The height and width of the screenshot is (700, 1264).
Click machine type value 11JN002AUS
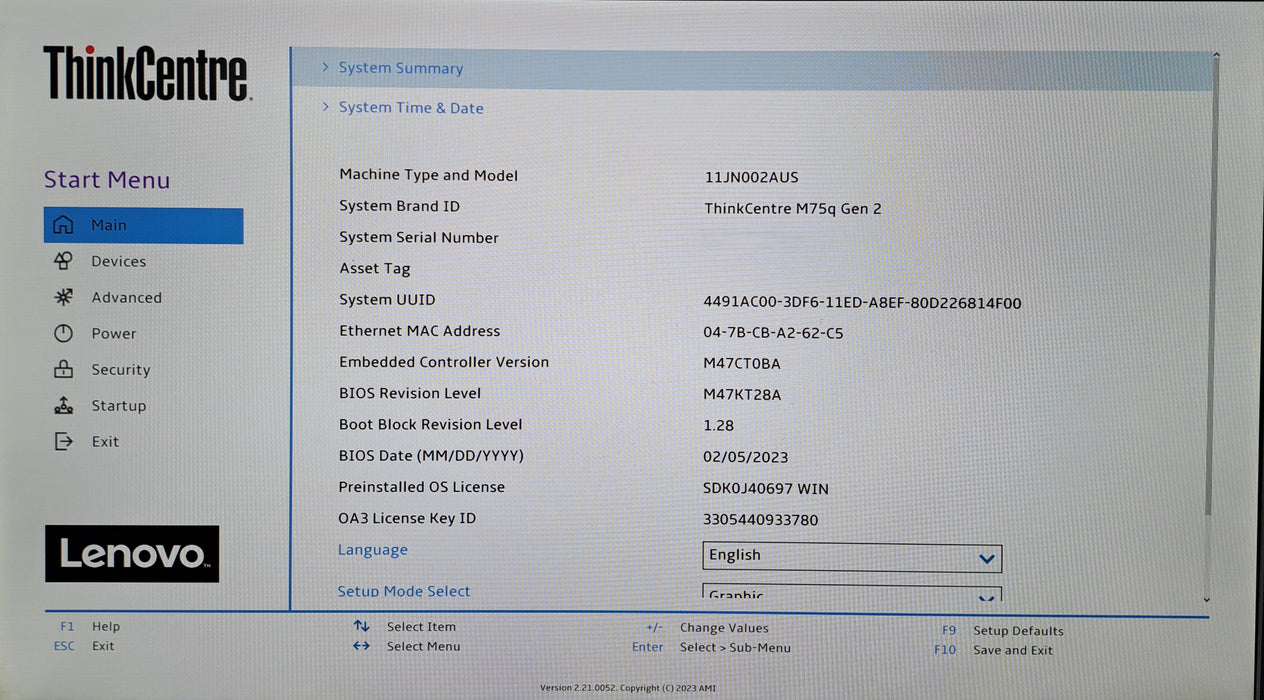pos(752,177)
